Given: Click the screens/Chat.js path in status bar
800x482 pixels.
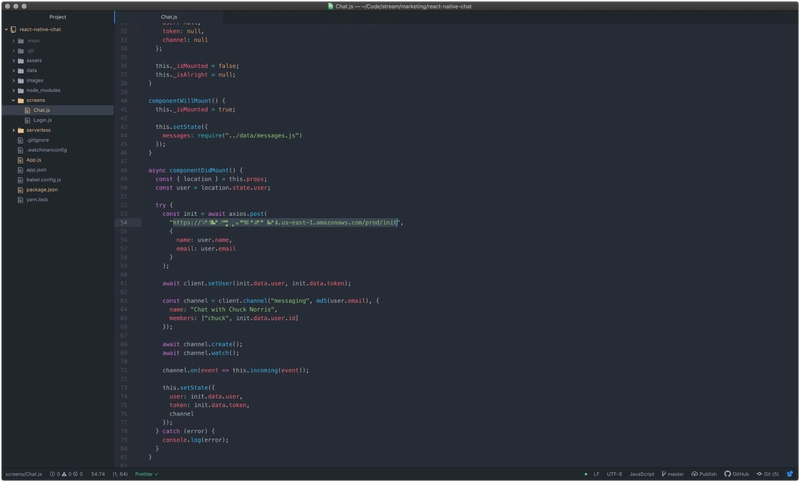Looking at the screenshot, I should (x=24, y=474).
